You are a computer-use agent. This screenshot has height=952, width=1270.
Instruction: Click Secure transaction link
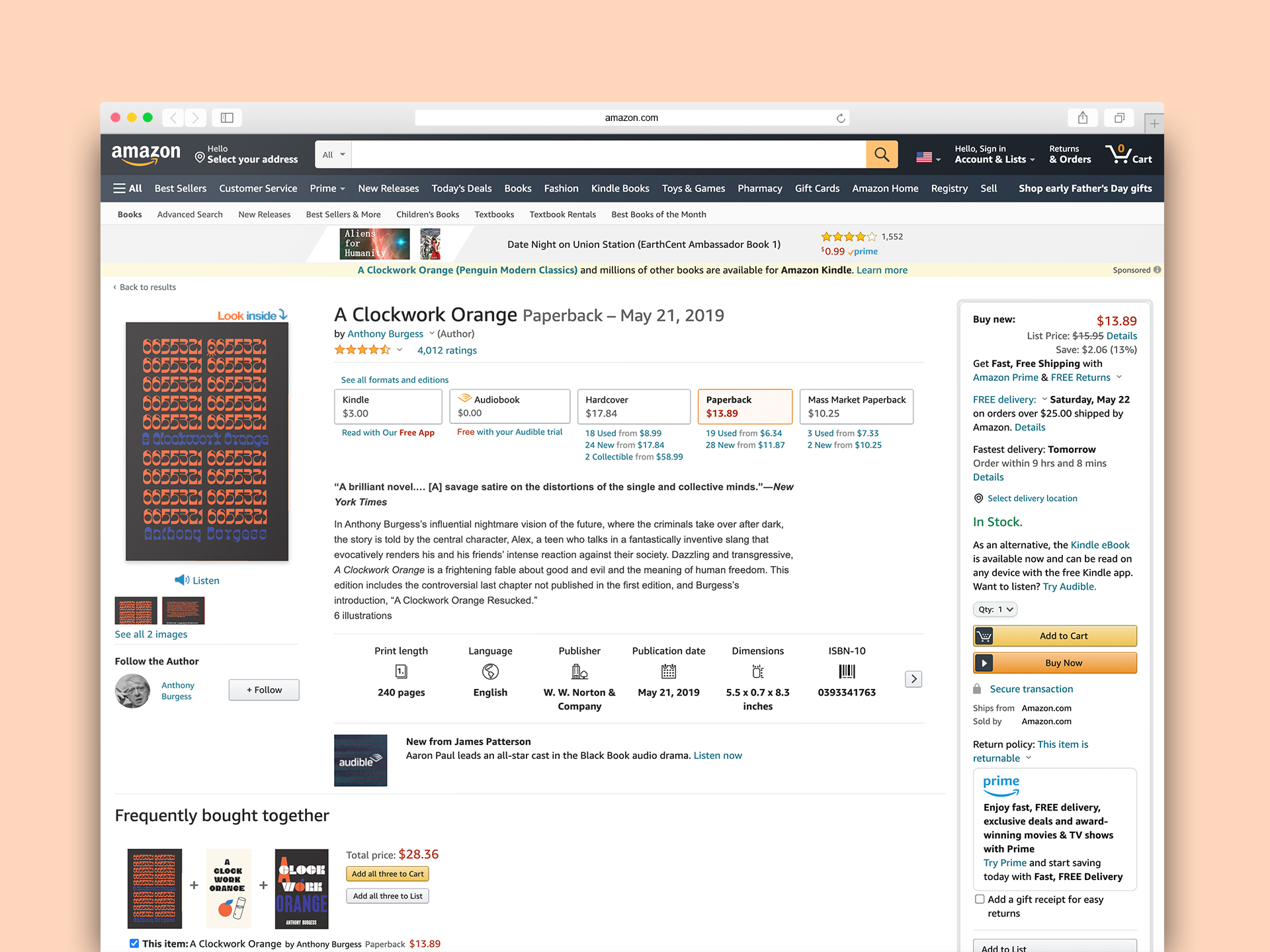[1031, 689]
